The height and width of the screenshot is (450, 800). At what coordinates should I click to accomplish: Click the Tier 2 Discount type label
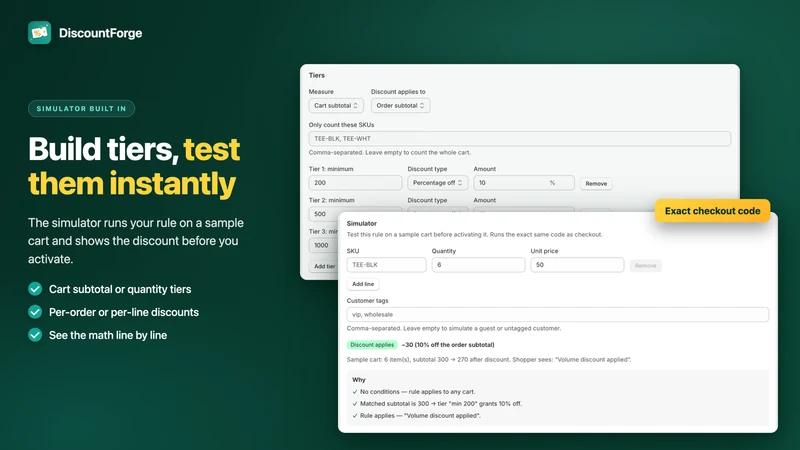pos(427,201)
